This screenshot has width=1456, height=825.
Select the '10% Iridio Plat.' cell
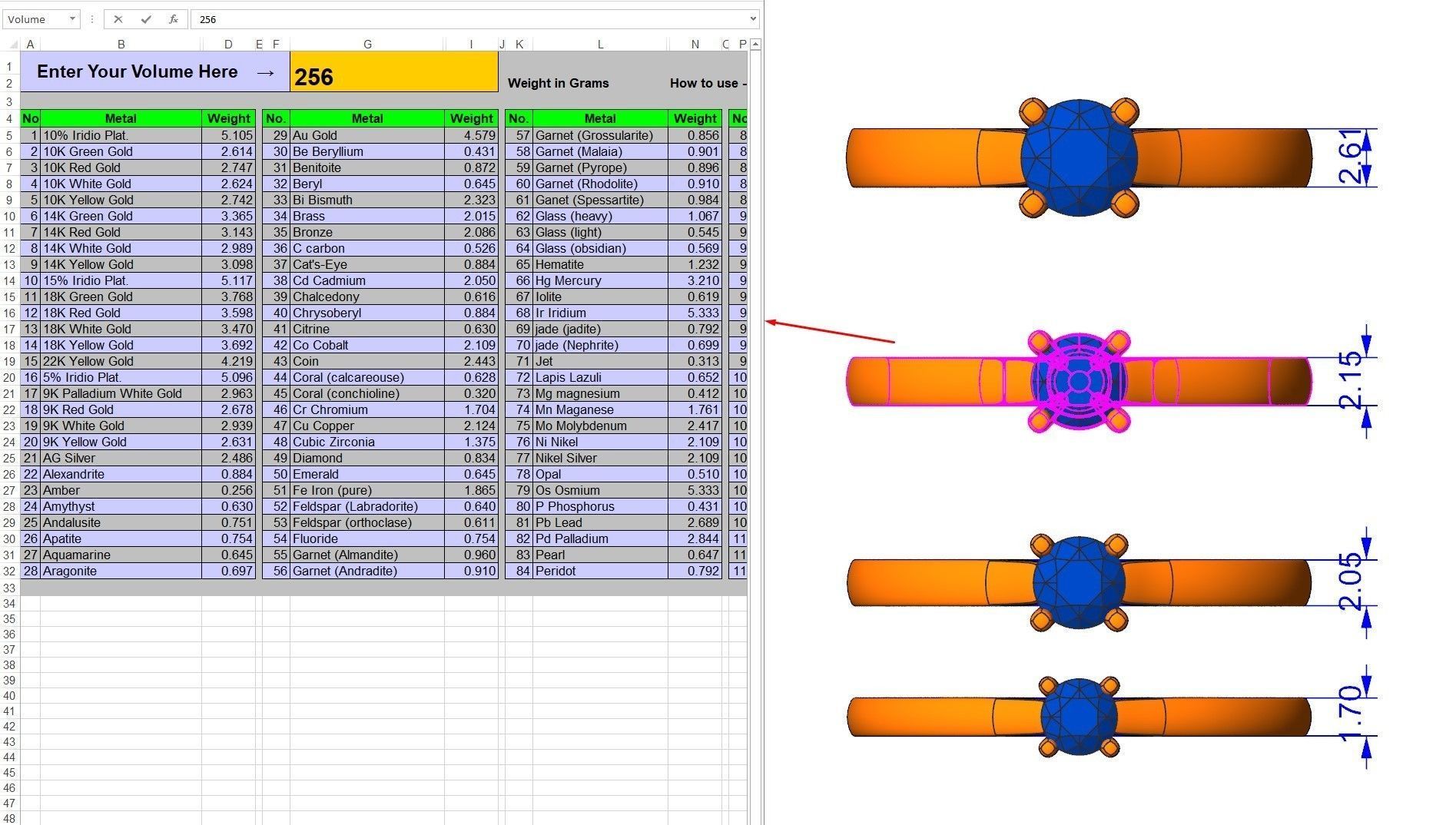tap(121, 135)
